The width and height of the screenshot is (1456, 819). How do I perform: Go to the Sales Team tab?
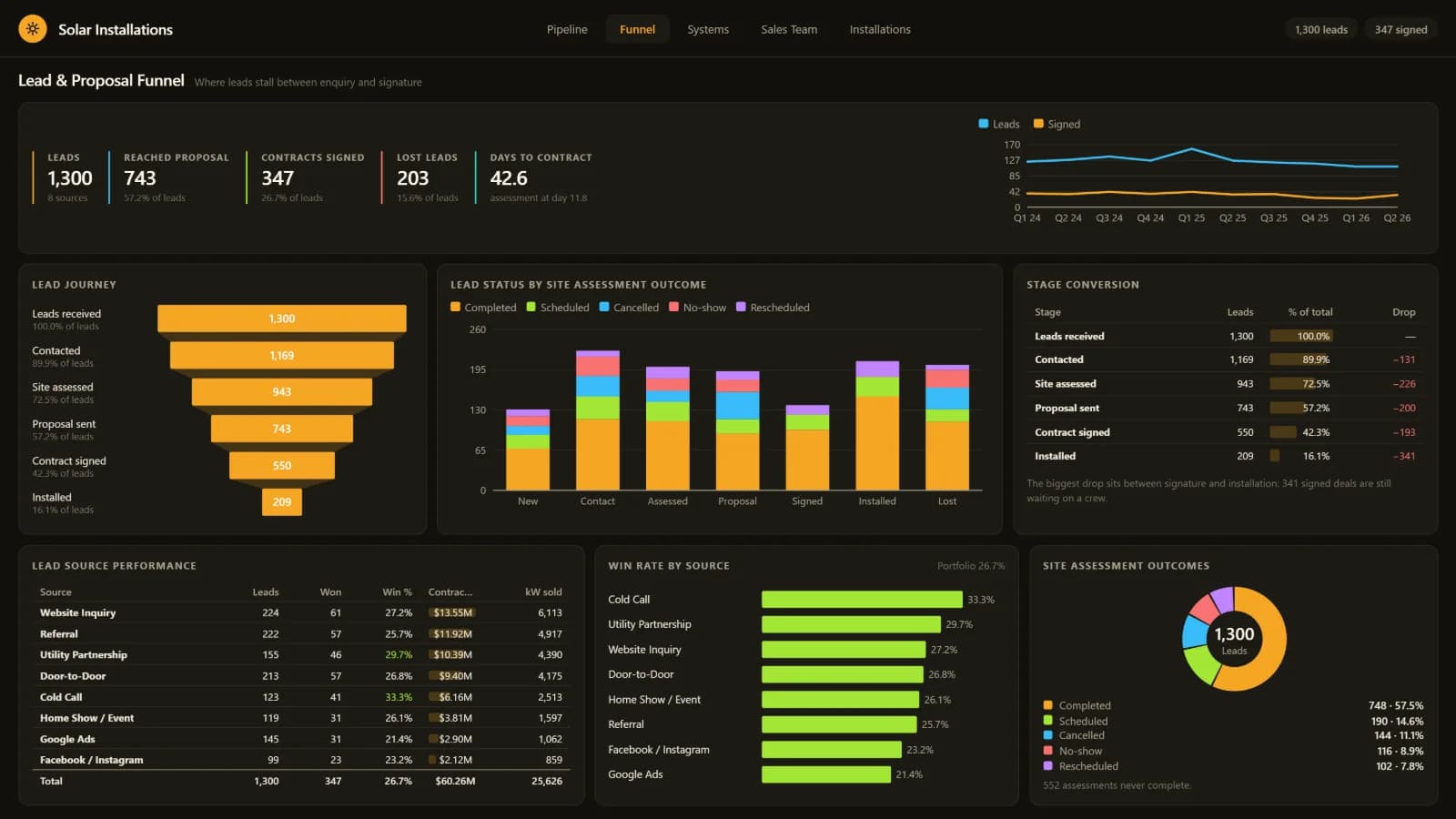(789, 29)
